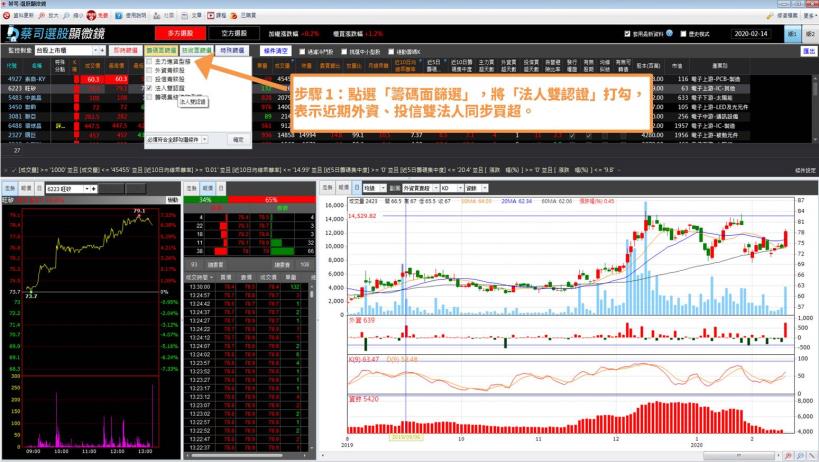Click the 確定 button in the filter popup
This screenshot has width=819, height=462.
tap(238, 140)
